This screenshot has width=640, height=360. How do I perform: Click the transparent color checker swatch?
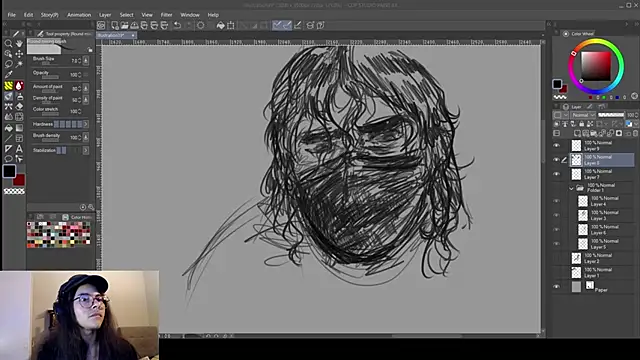[x=14, y=191]
